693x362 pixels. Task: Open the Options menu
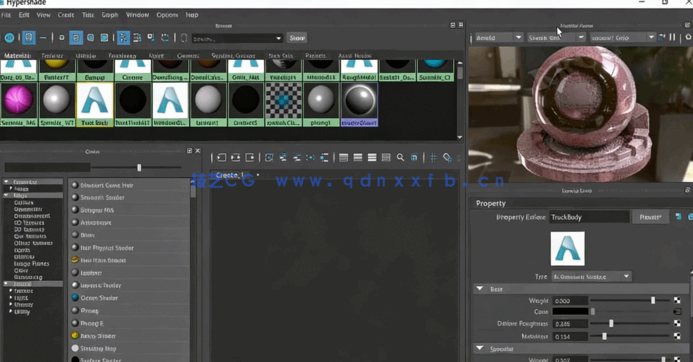coord(167,15)
